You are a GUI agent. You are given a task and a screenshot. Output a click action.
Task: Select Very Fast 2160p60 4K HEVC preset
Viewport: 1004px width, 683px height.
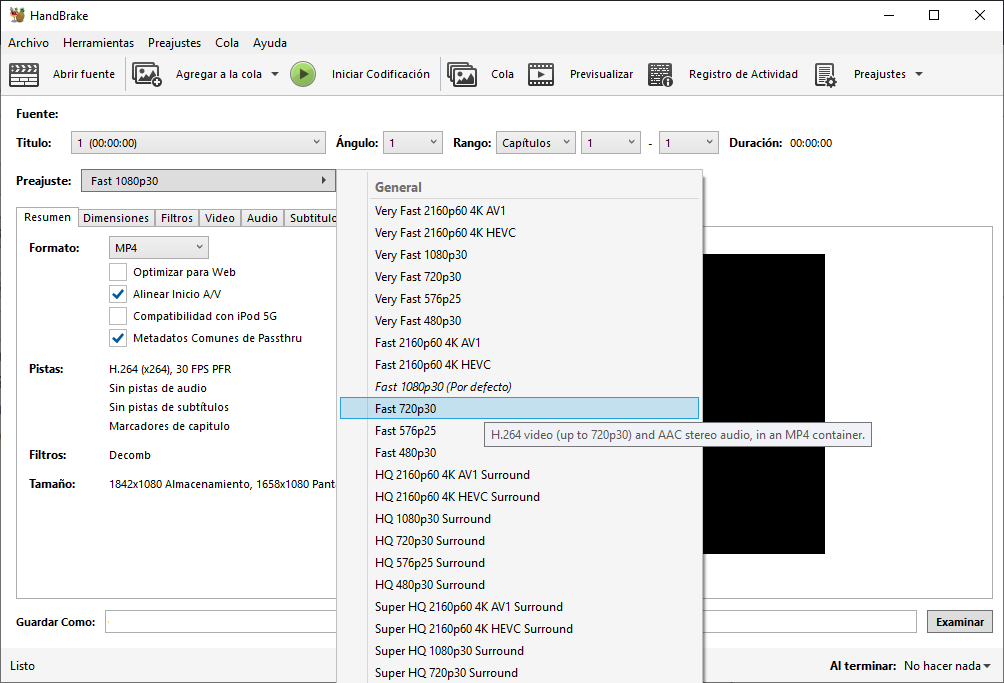click(519, 233)
